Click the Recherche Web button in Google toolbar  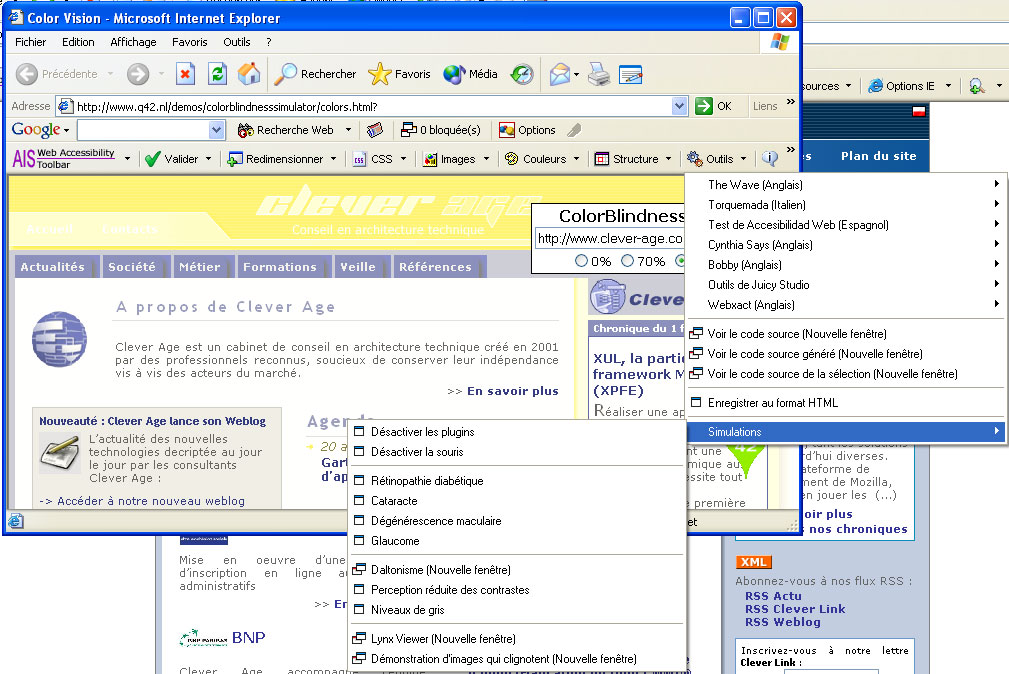click(x=286, y=130)
